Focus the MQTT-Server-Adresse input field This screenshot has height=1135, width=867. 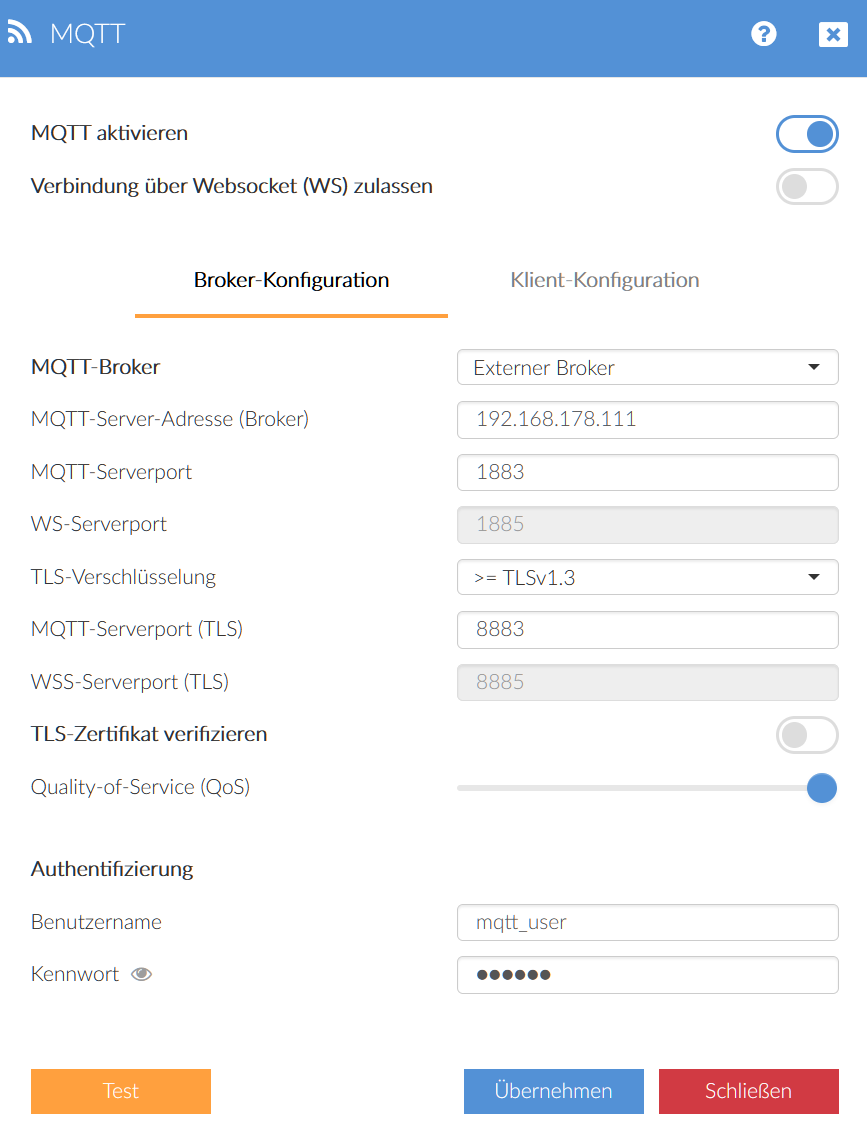coord(647,420)
